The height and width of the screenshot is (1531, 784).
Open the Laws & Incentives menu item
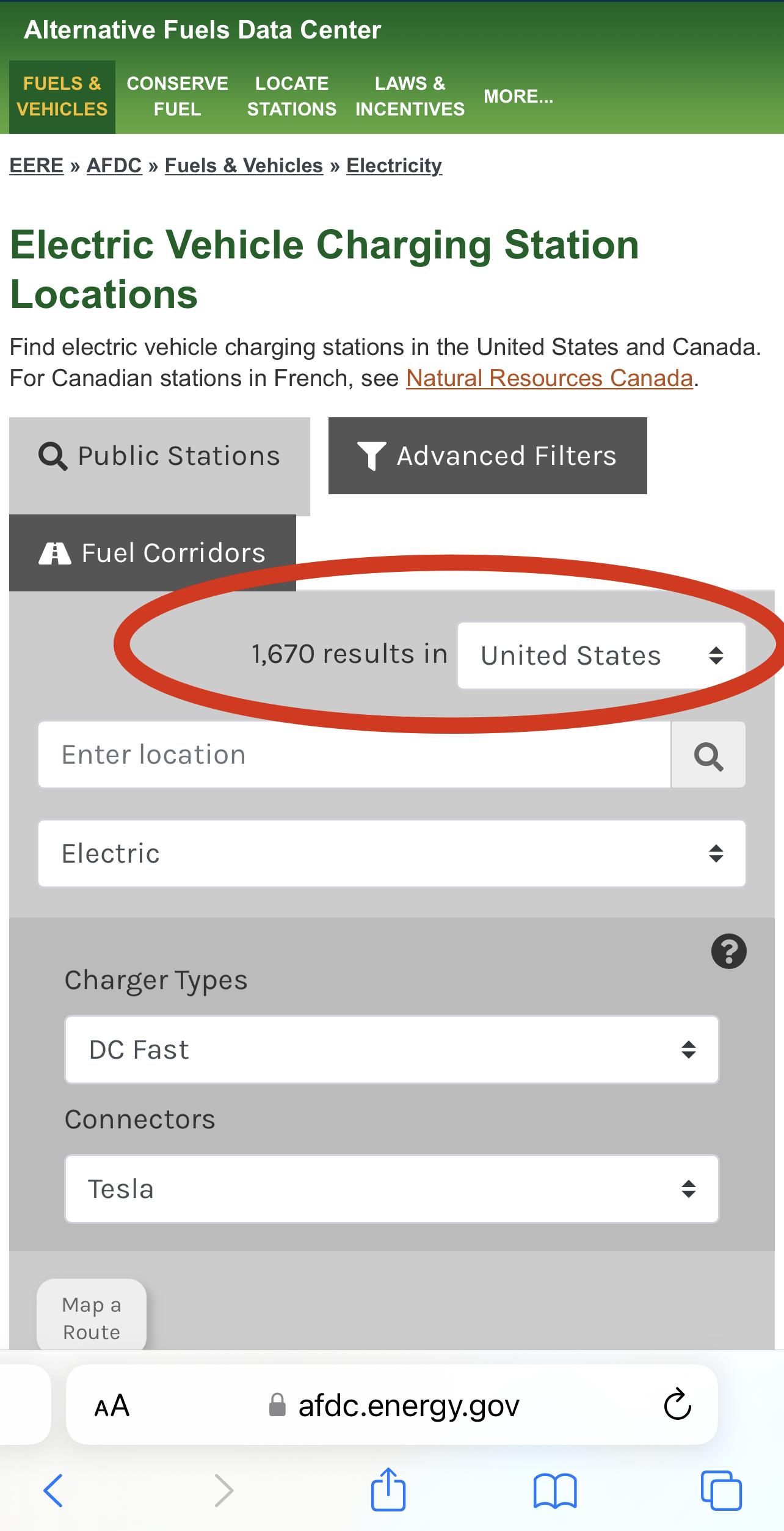tap(410, 97)
